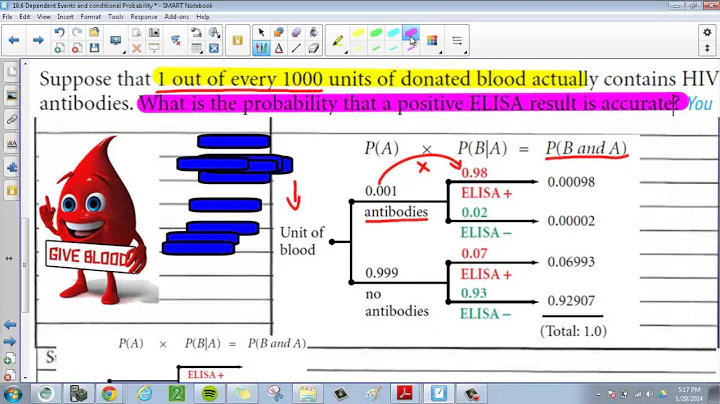Open the yellow activity builder icon in the toolbar
Image resolution: width=720 pixels, height=404 pixels.
tap(237, 40)
